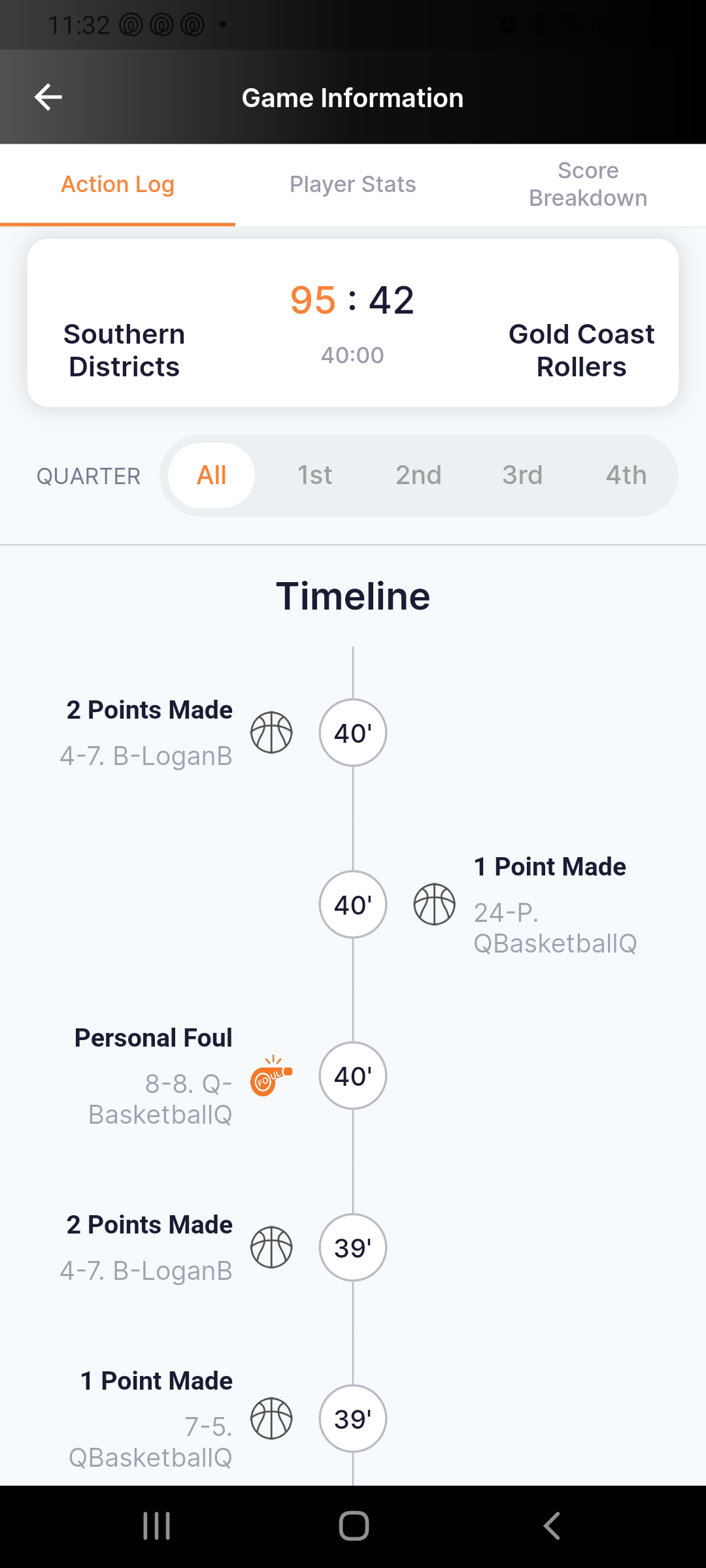The height and width of the screenshot is (1568, 706).
Task: Tap basketball icon beside 39' 2 Points Made
Action: [271, 1247]
